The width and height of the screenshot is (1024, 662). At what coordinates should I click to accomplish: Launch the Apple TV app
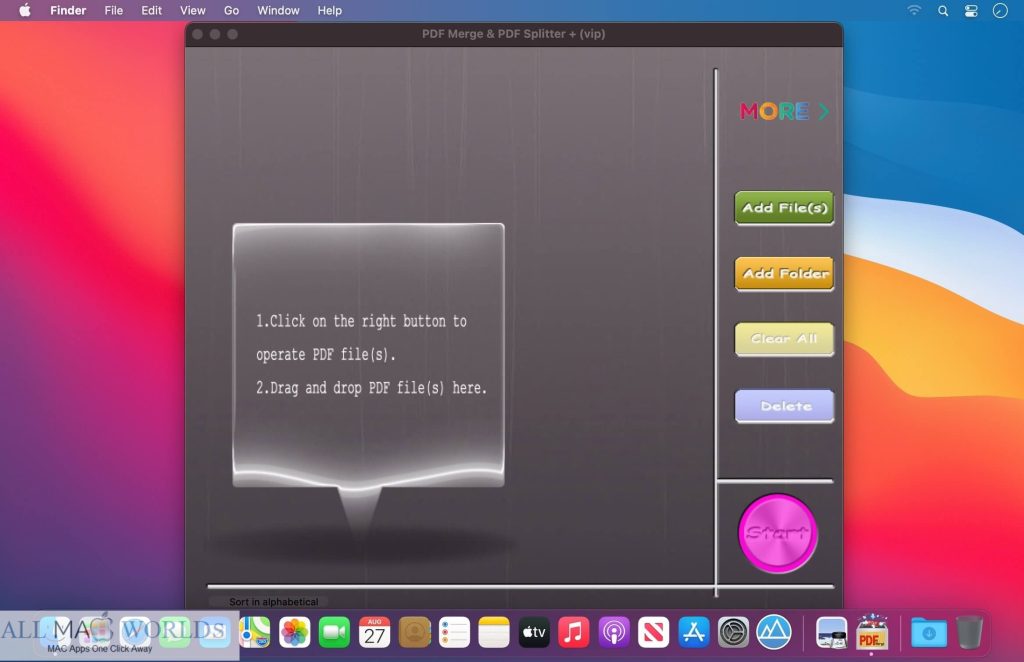pyautogui.click(x=534, y=632)
